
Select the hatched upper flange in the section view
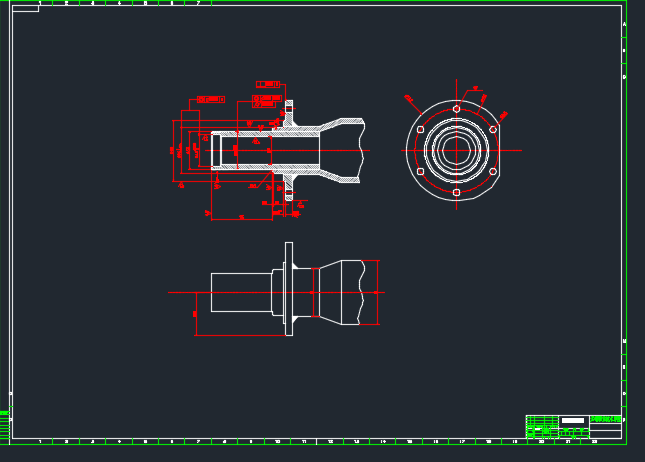click(289, 114)
